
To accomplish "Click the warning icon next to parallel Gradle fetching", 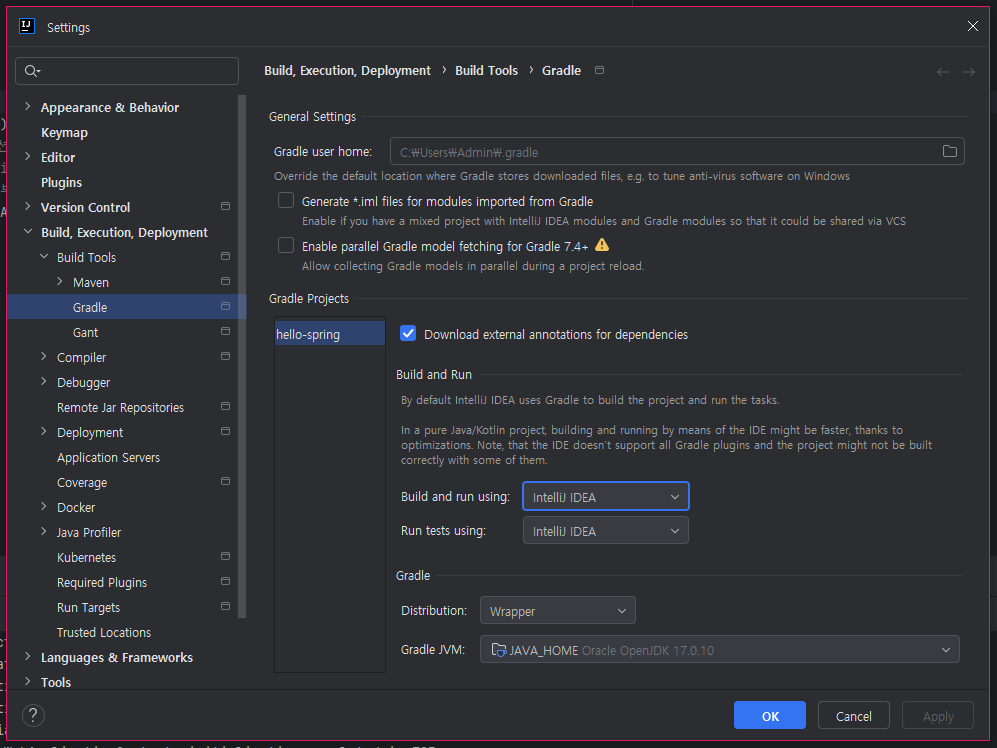I will tap(602, 245).
